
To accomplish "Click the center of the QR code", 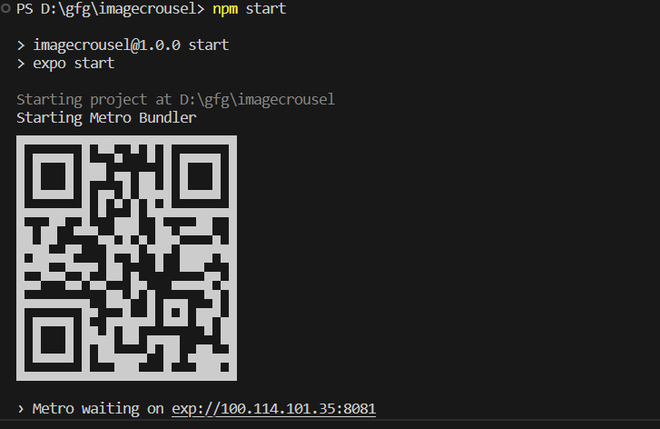I will 126,258.
